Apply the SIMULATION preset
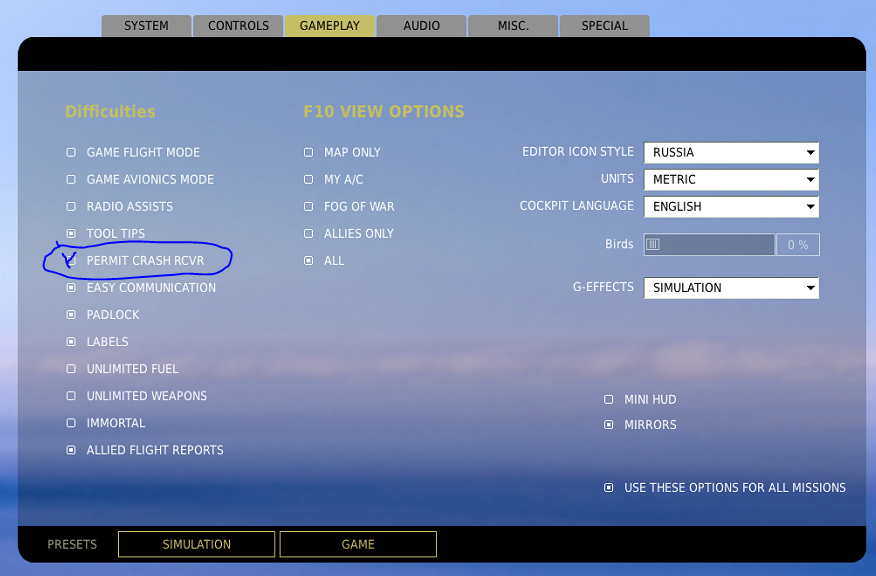 tap(197, 544)
